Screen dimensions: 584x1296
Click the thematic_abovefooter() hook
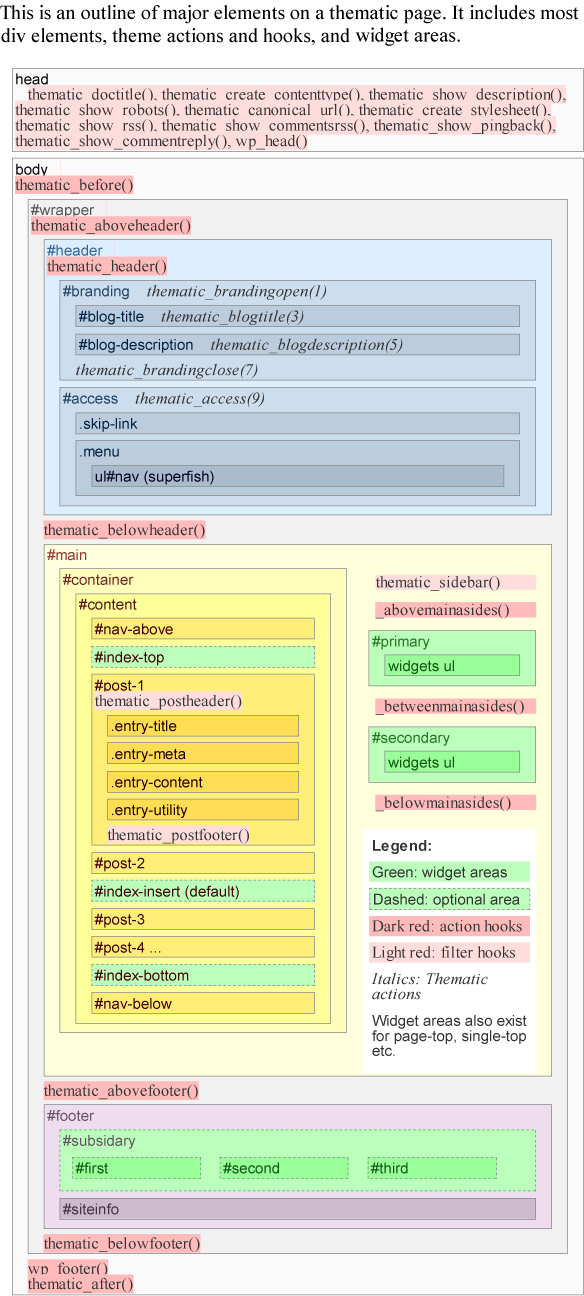click(x=121, y=1091)
